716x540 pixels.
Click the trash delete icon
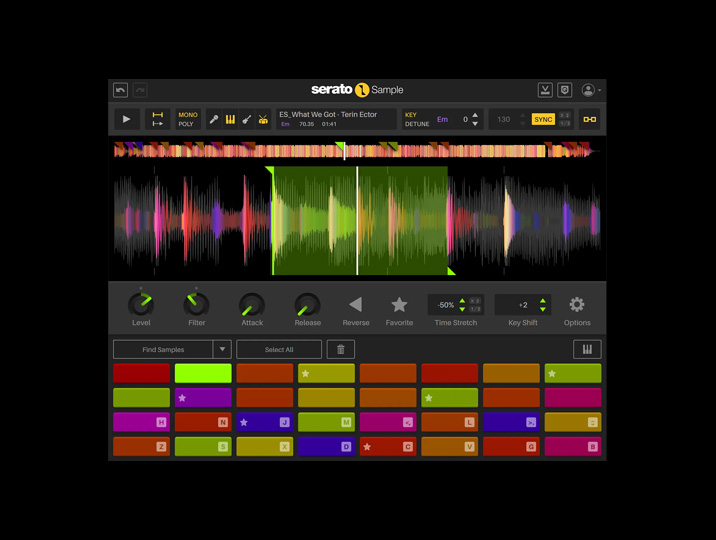click(x=341, y=350)
